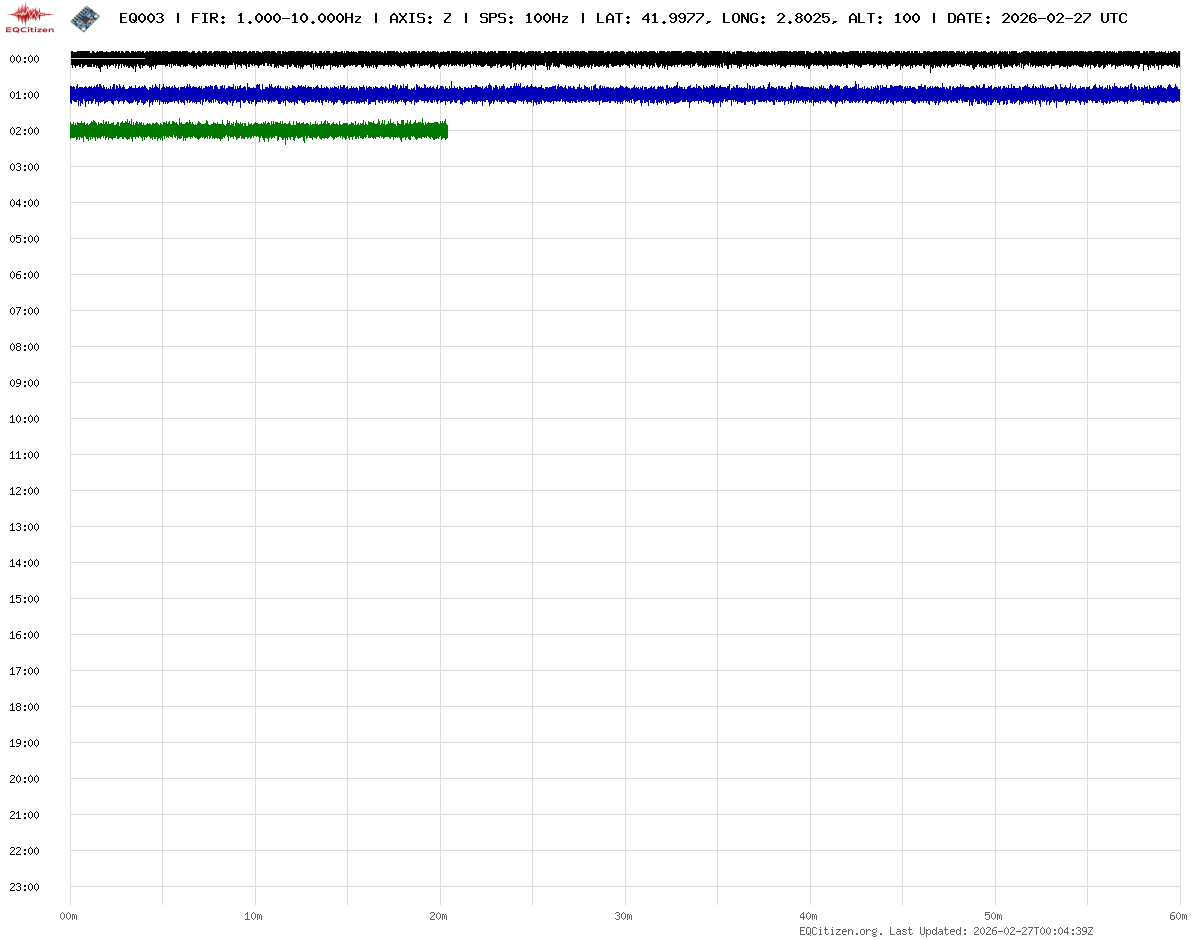Click the 10m minute axis label
The image size is (1200, 940).
tap(254, 916)
